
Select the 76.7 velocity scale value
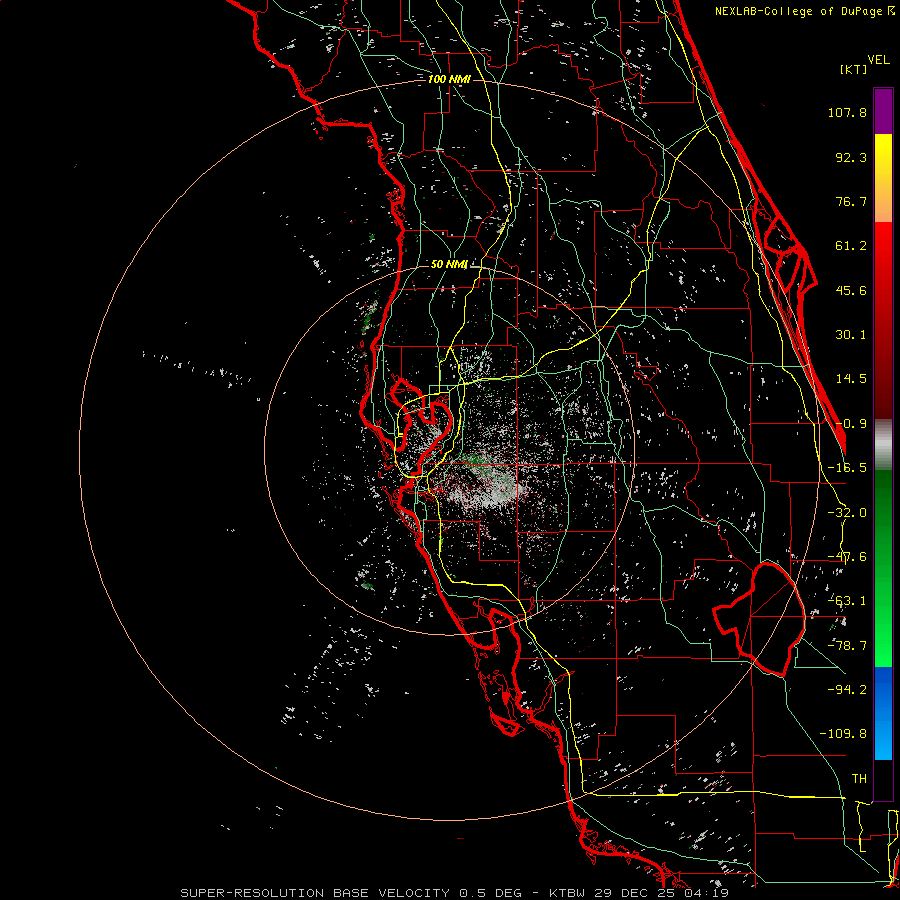point(851,201)
